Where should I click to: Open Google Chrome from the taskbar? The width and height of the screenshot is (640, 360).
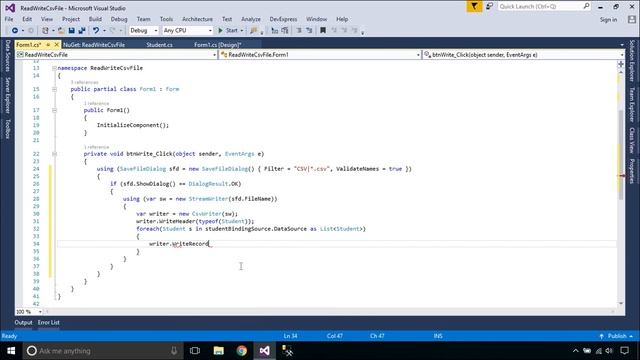242,351
